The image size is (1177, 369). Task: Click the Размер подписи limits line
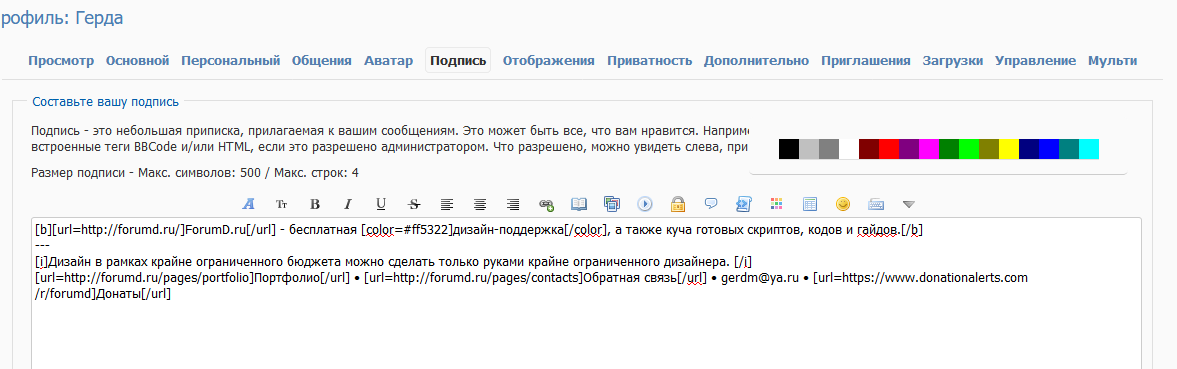click(194, 172)
